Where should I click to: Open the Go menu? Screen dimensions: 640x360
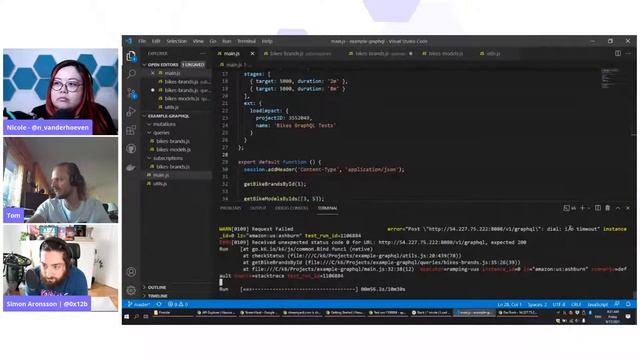coord(213,41)
